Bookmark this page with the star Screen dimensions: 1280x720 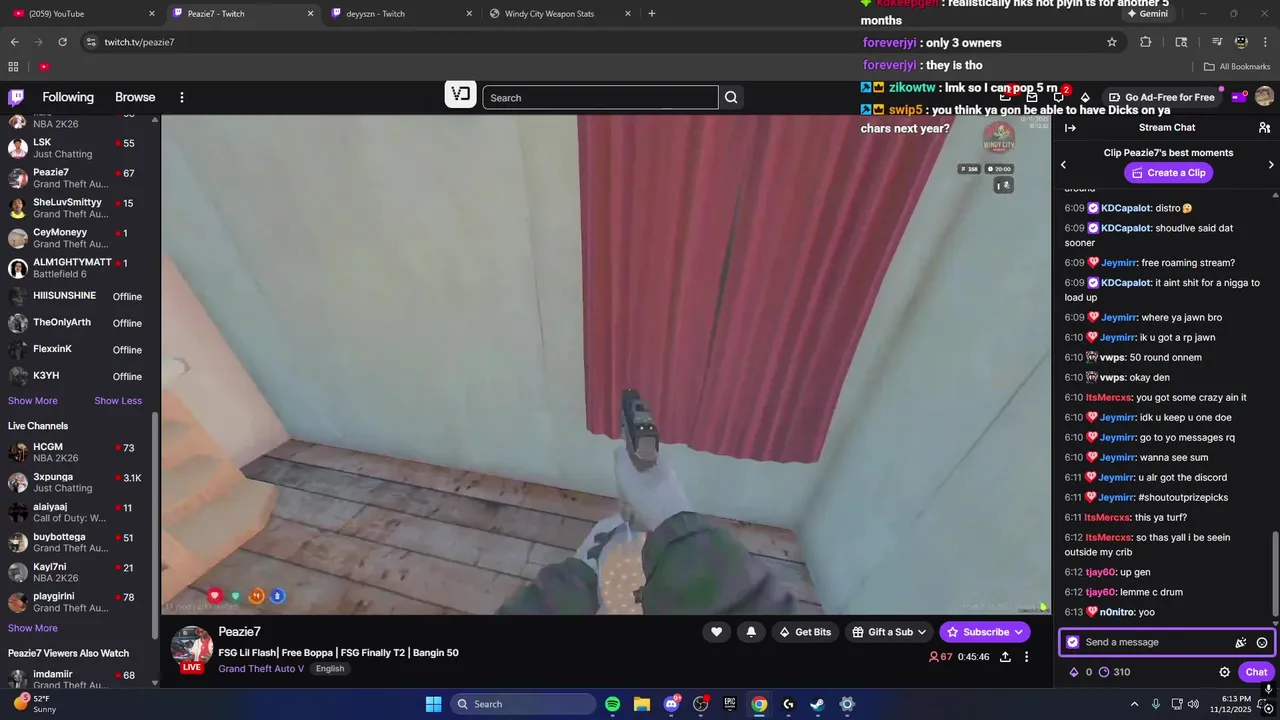tap(1112, 42)
